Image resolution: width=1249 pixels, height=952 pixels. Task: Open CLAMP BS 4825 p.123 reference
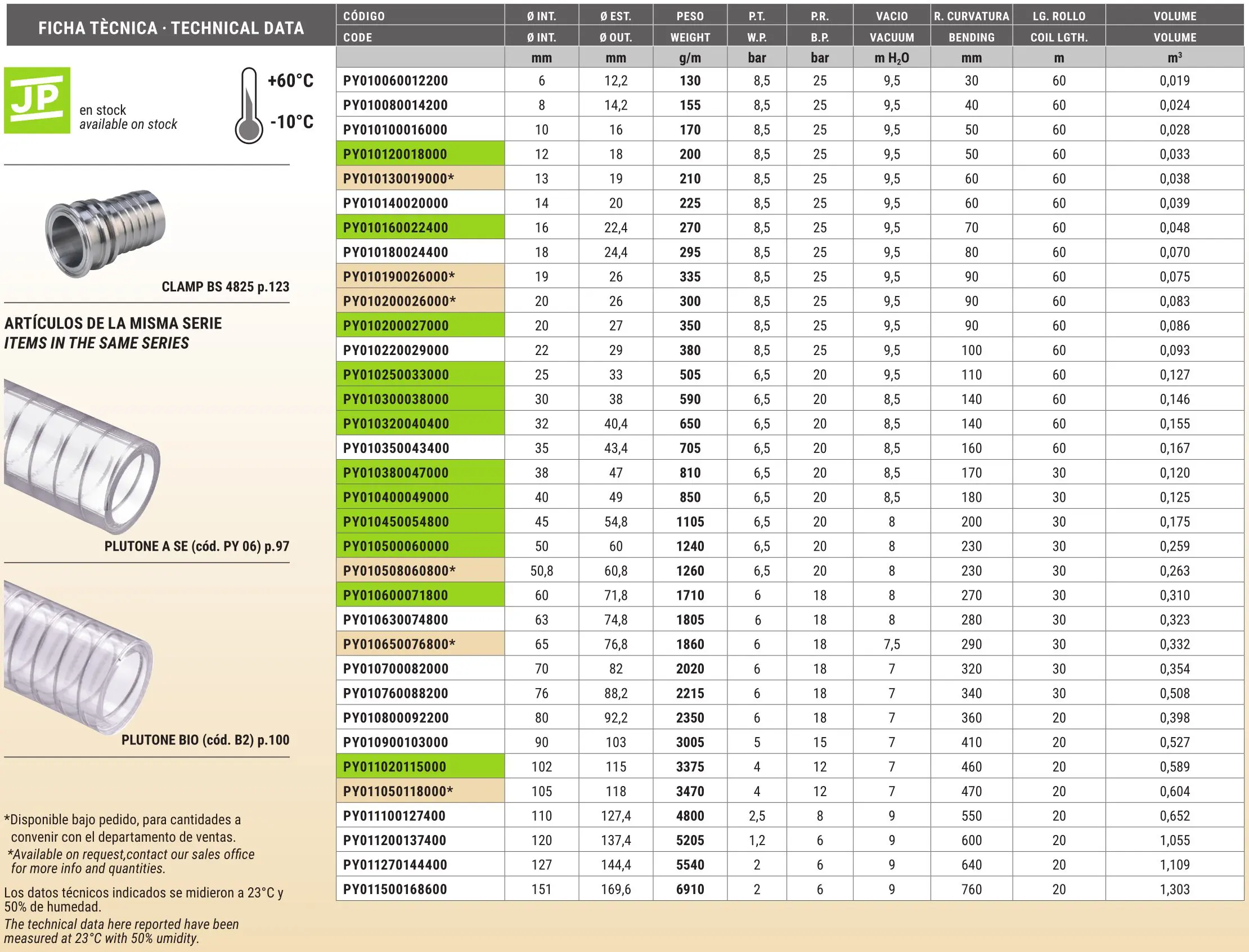(225, 287)
